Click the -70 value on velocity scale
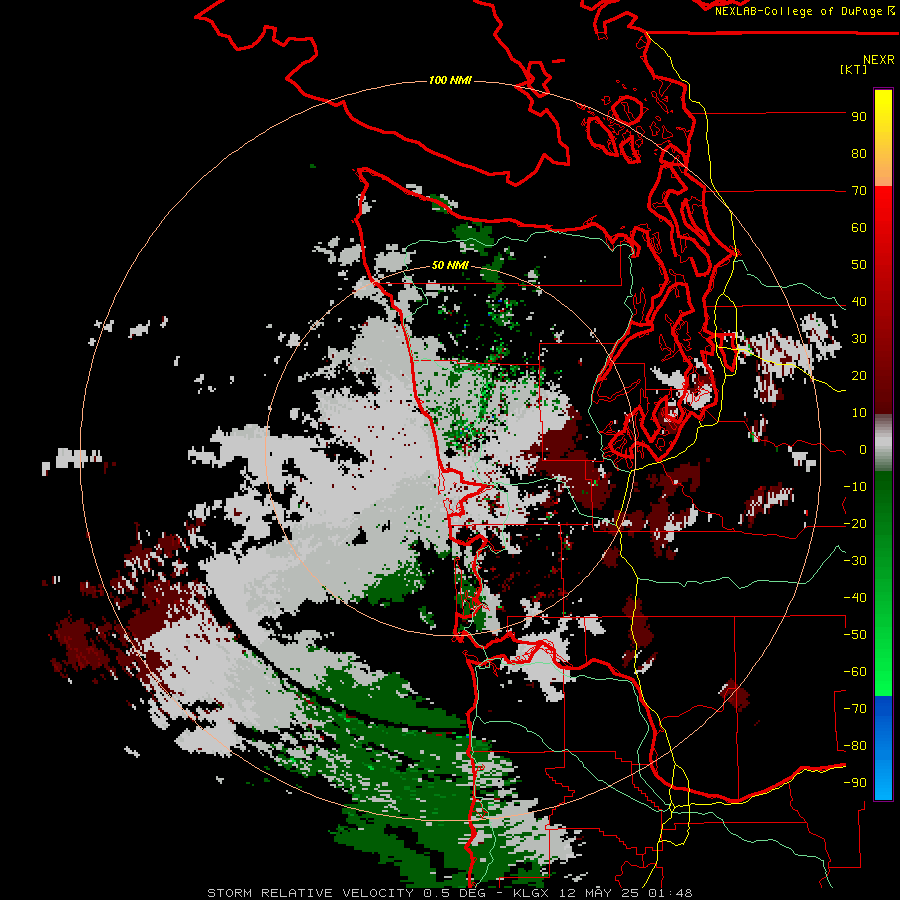900x900 pixels. (x=855, y=709)
